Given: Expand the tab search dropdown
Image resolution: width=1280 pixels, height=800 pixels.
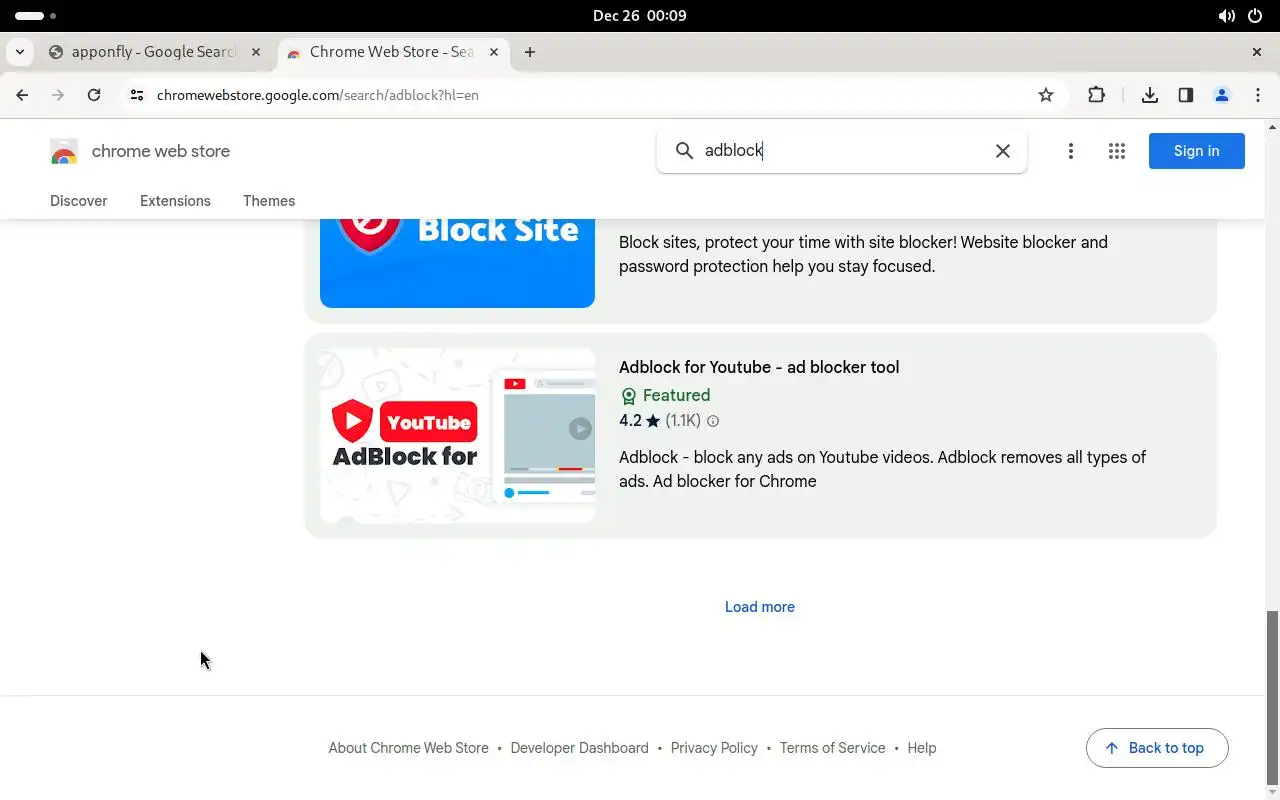Looking at the screenshot, I should [x=20, y=52].
